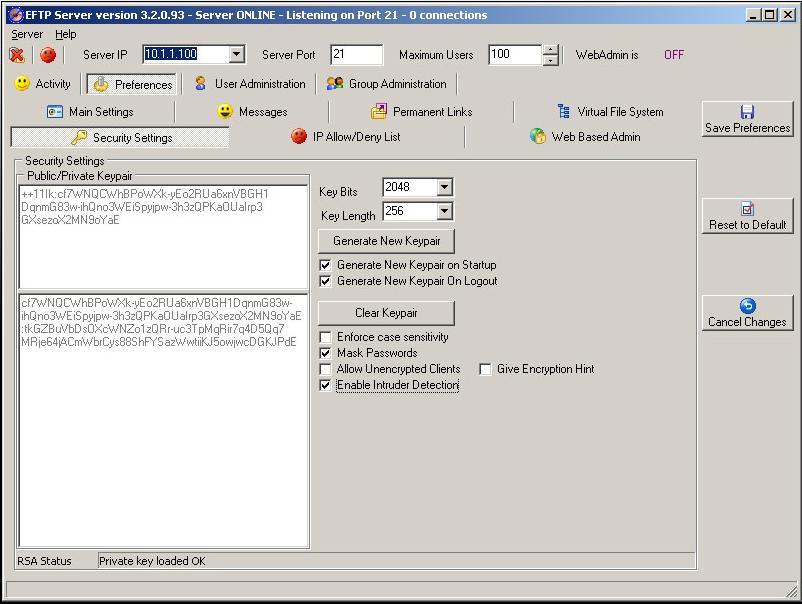The image size is (802, 604).
Task: Go to the Main Settings sub-tab
Action: click(91, 112)
